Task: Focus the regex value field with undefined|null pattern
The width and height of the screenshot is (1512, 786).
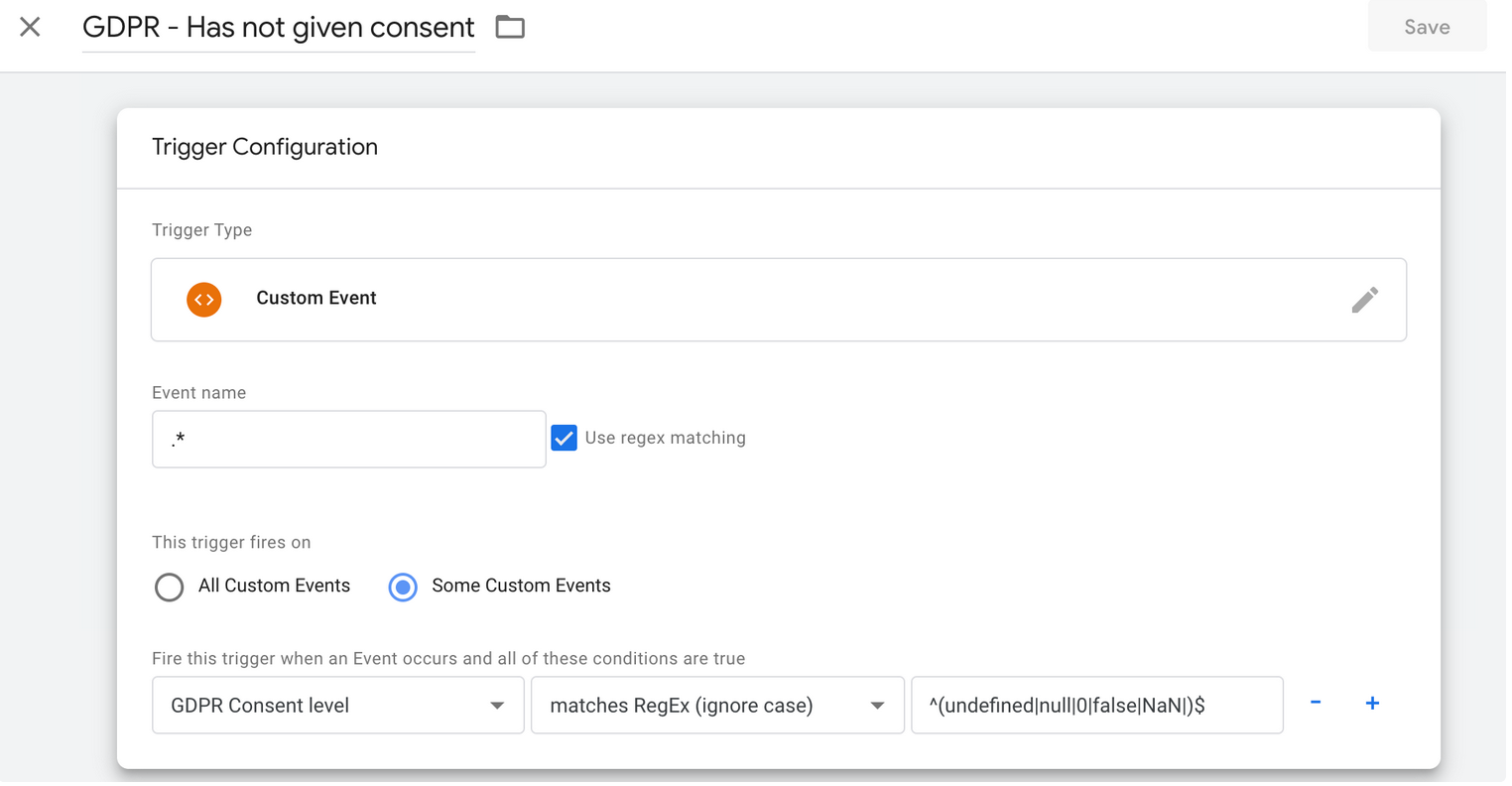Action: [1096, 706]
